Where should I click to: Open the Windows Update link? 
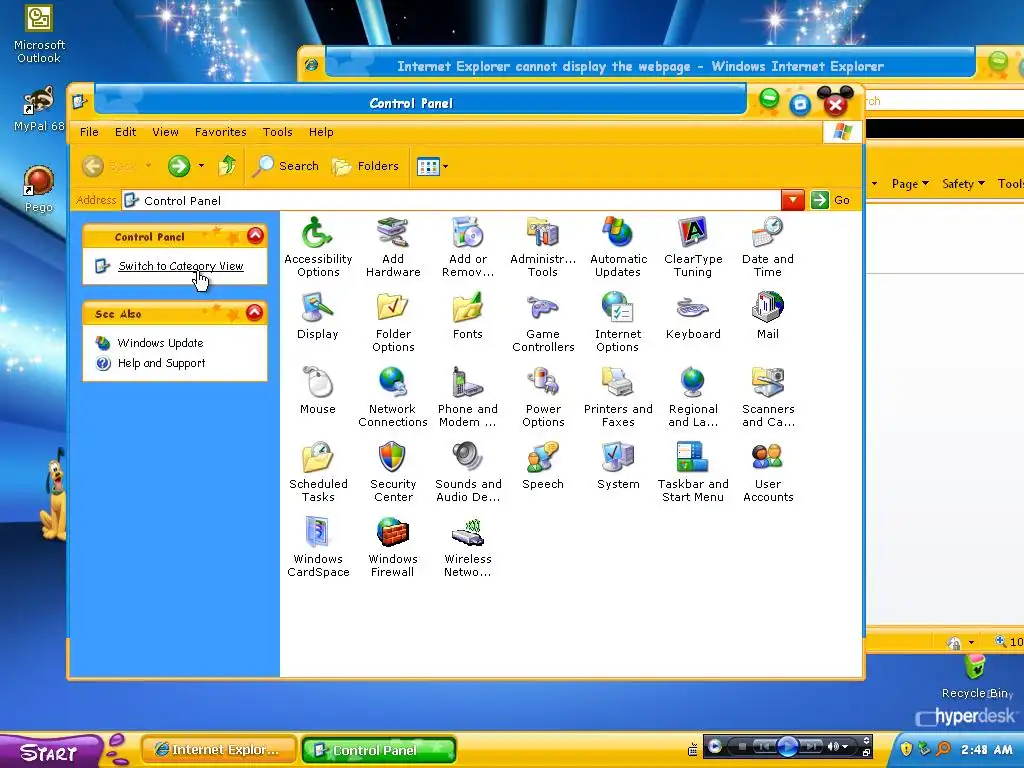(x=160, y=343)
